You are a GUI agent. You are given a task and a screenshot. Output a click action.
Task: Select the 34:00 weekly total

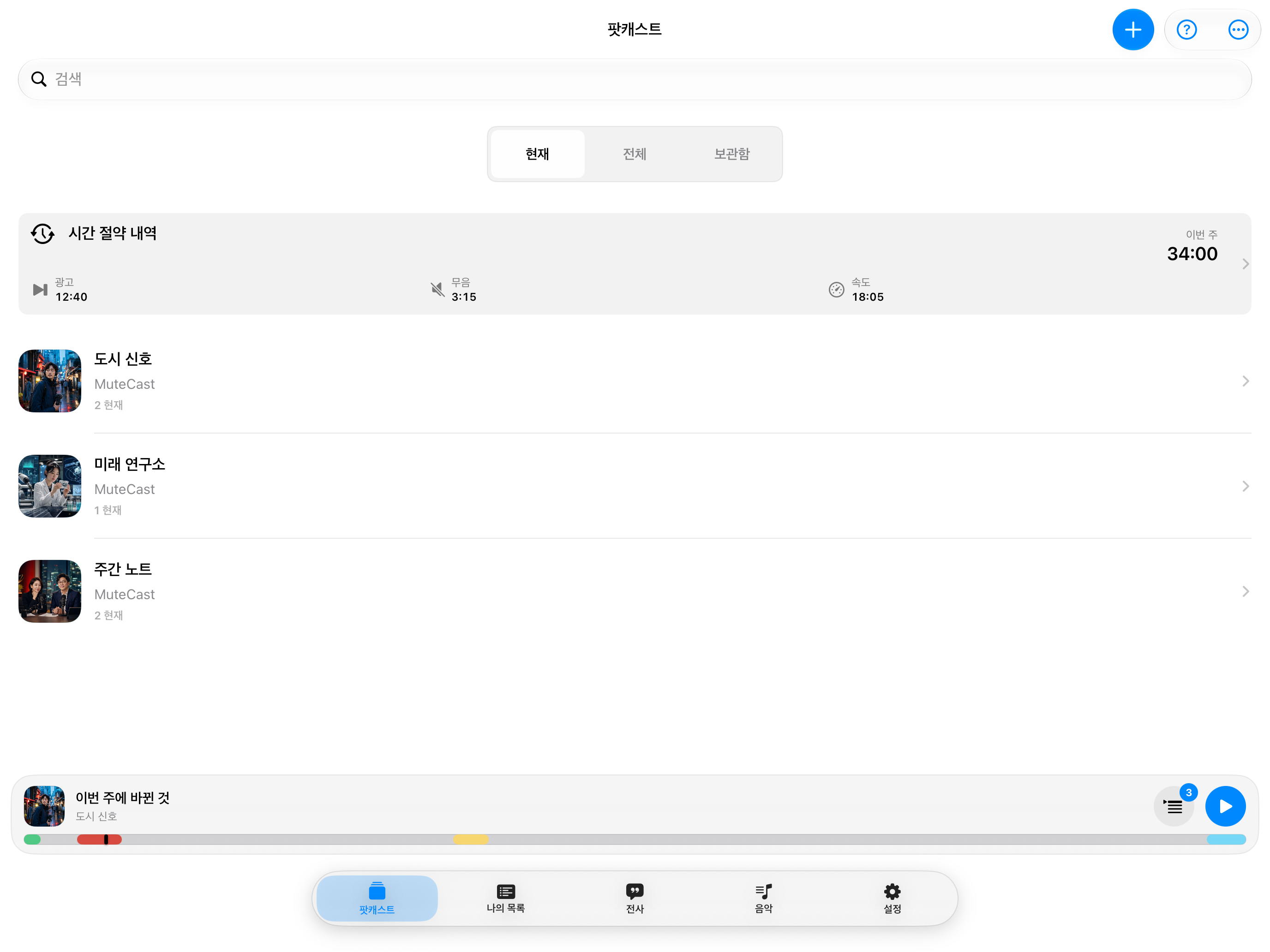pyautogui.click(x=1192, y=254)
